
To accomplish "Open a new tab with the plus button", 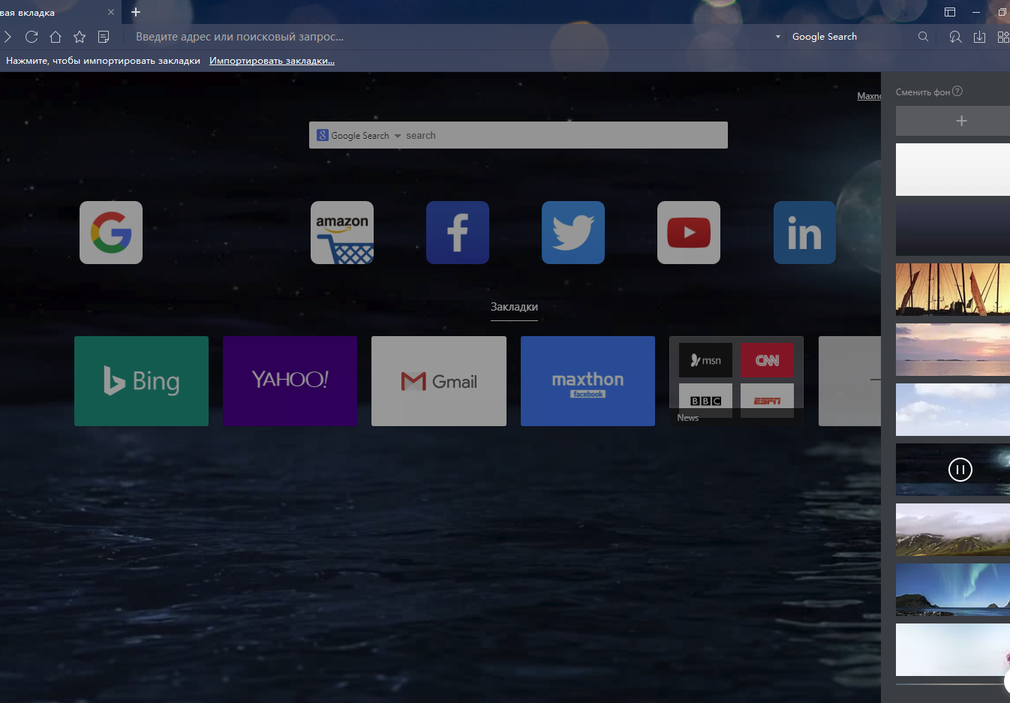I will [135, 12].
